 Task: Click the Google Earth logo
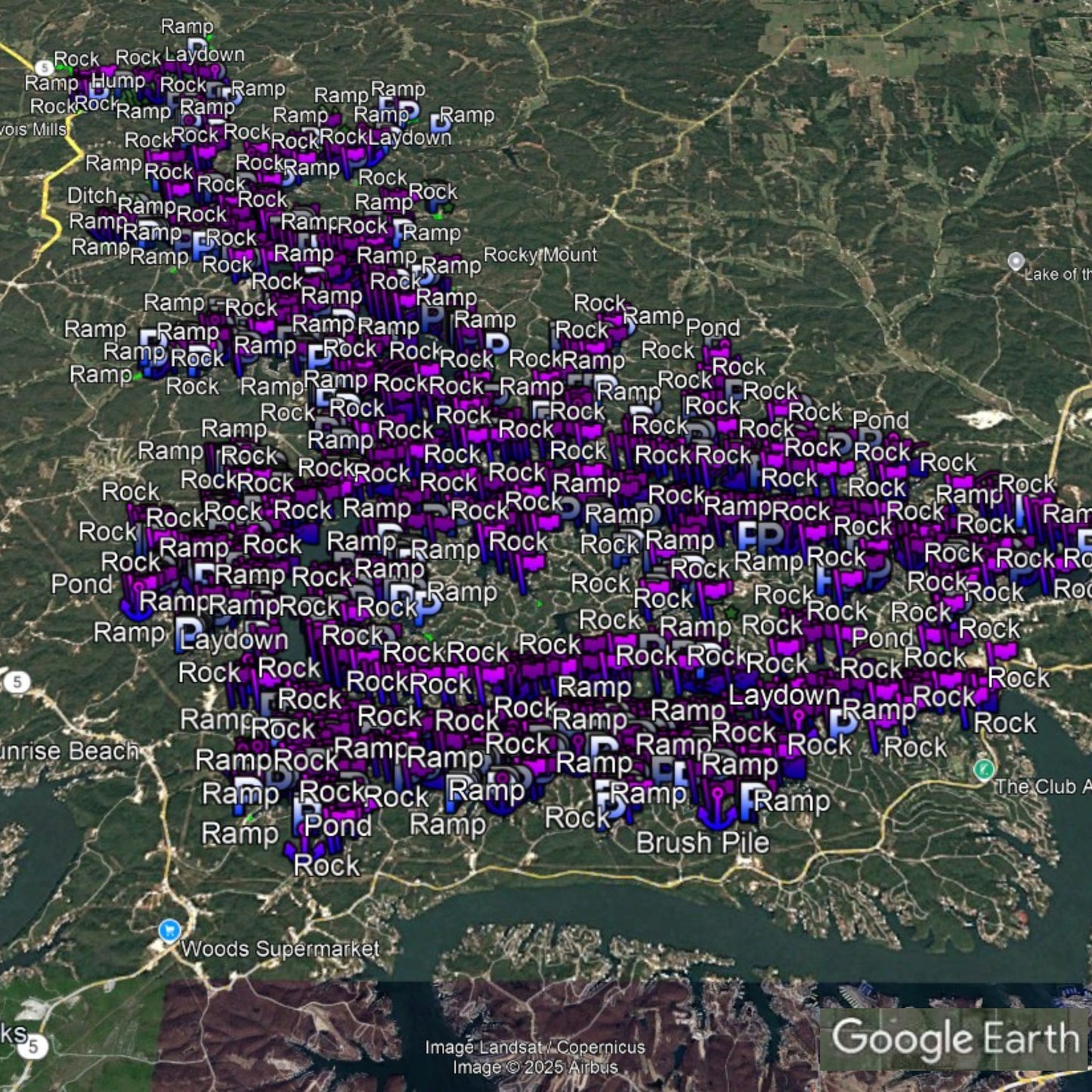pyautogui.click(x=955, y=1038)
